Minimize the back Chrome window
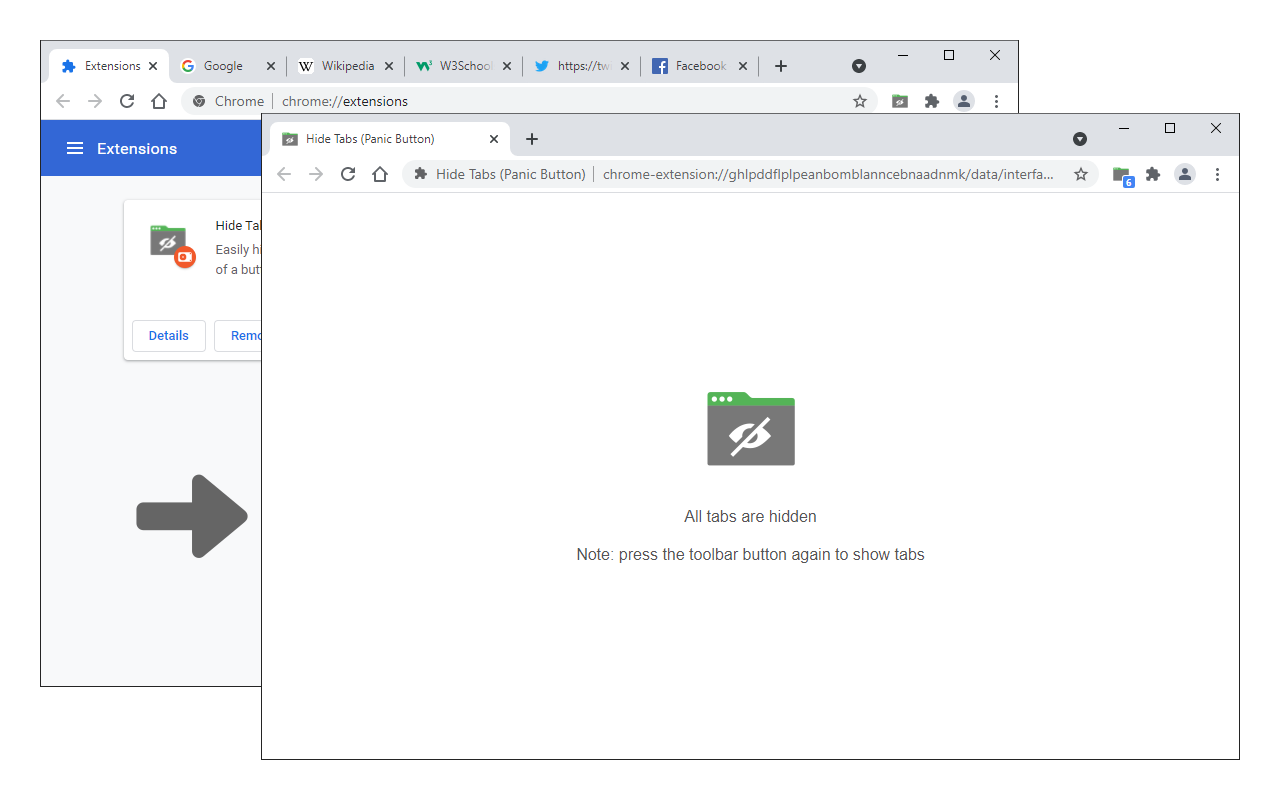Image resolution: width=1280 pixels, height=800 pixels. [903, 55]
